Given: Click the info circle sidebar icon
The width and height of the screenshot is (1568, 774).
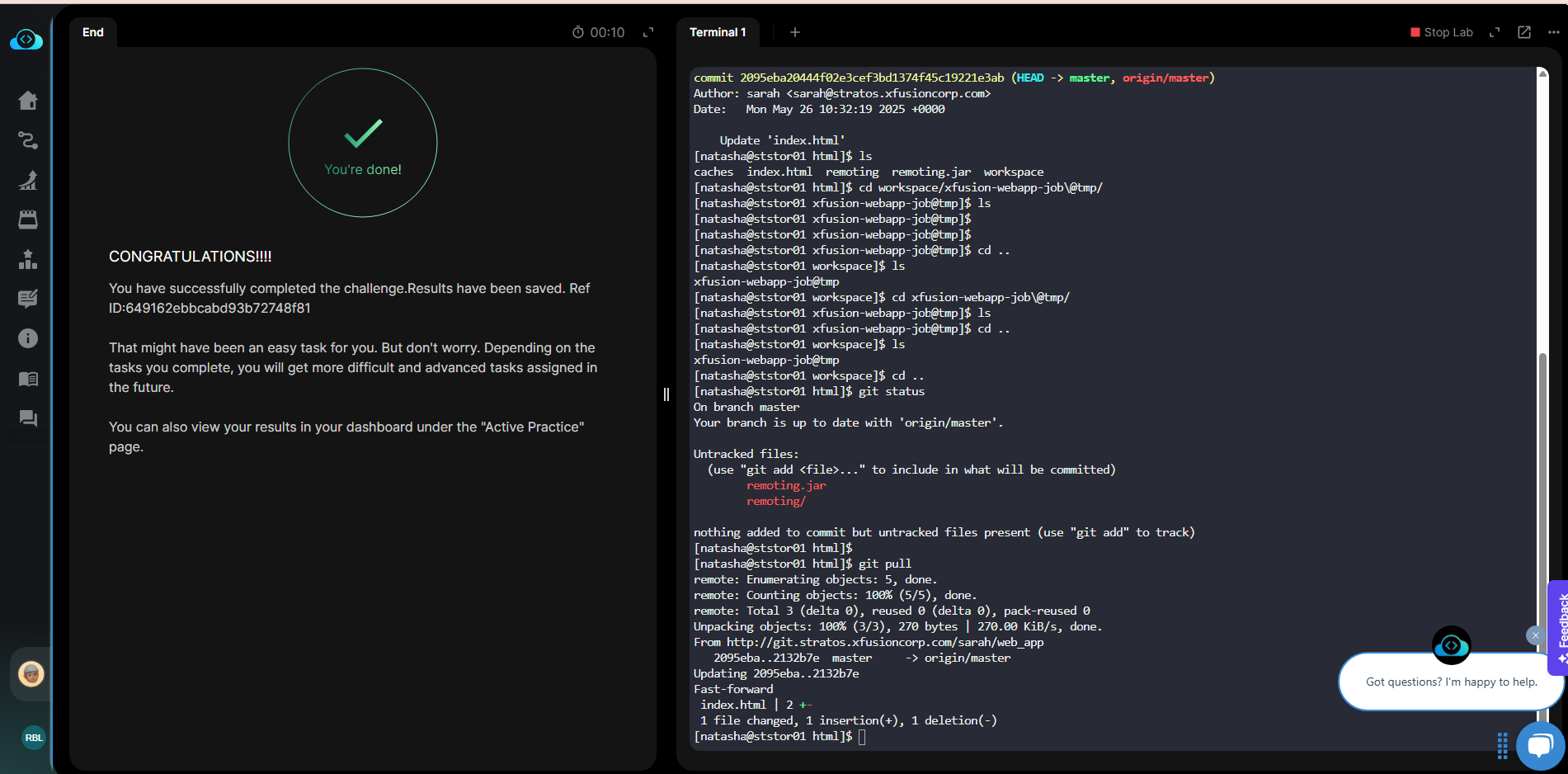Looking at the screenshot, I should click(28, 338).
